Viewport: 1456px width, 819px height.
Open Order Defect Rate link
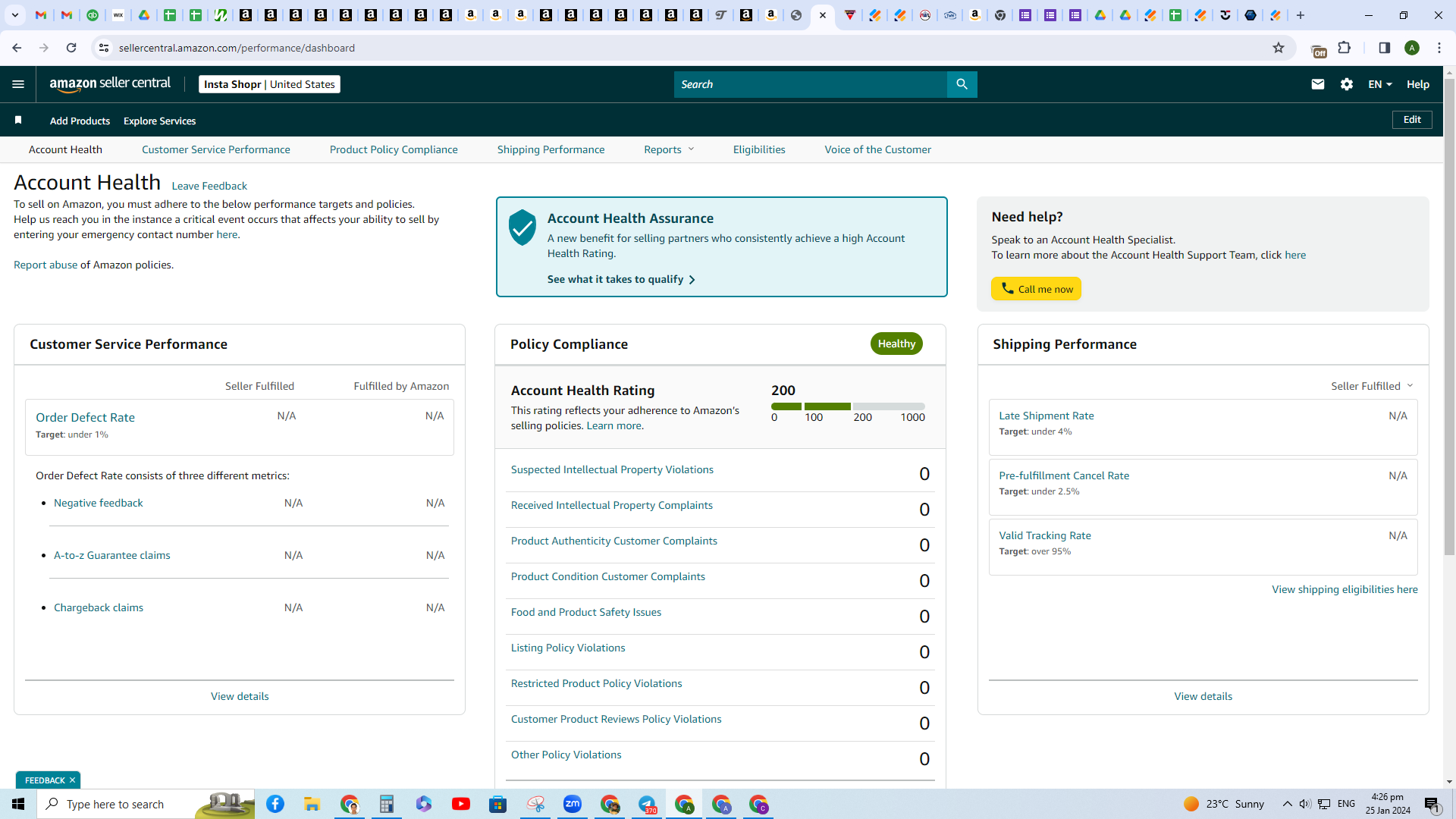[85, 417]
